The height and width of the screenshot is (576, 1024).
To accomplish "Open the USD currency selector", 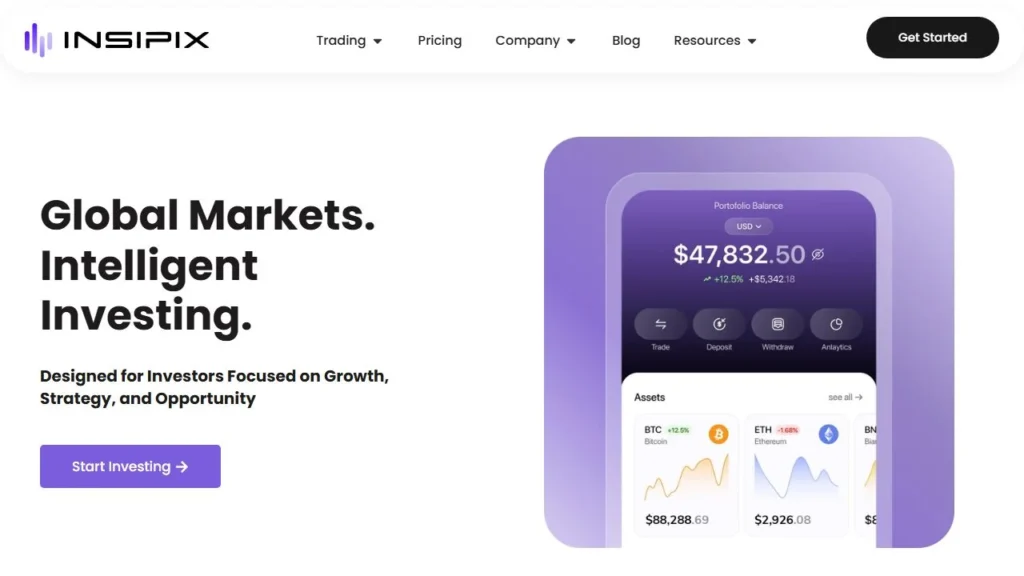I will pyautogui.click(x=748, y=227).
